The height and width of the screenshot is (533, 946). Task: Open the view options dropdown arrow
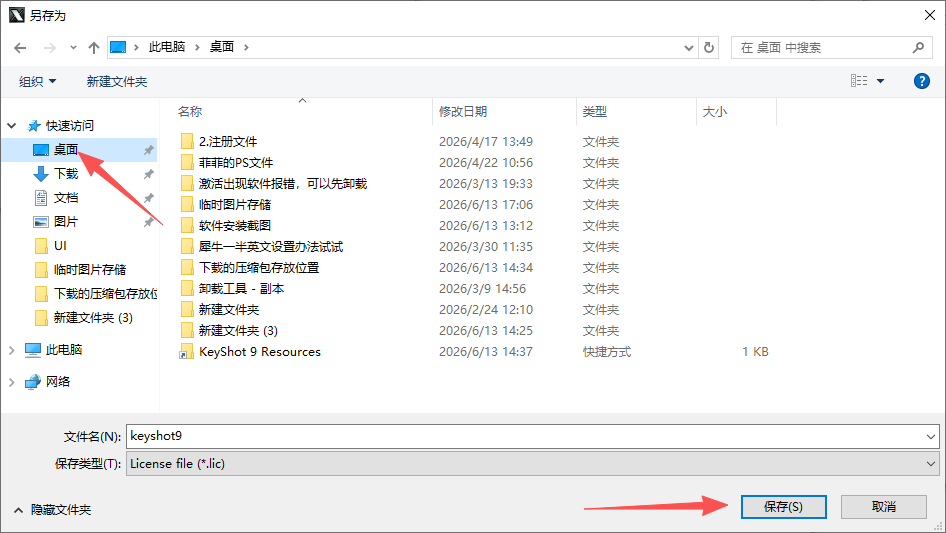pos(880,81)
